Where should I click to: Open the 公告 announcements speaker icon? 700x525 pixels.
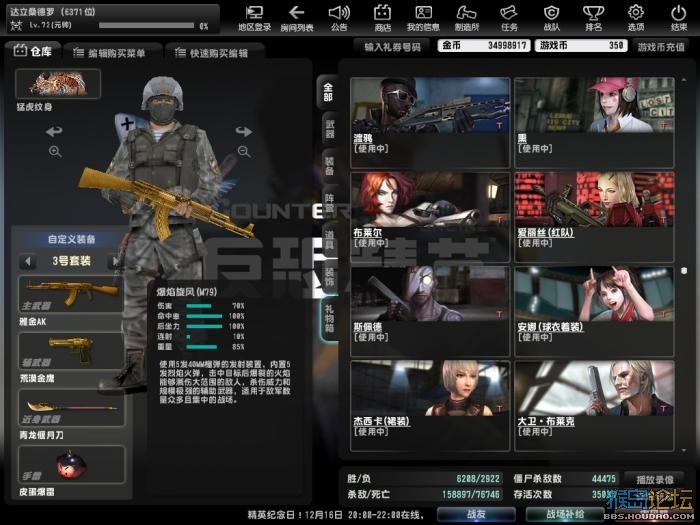(339, 18)
